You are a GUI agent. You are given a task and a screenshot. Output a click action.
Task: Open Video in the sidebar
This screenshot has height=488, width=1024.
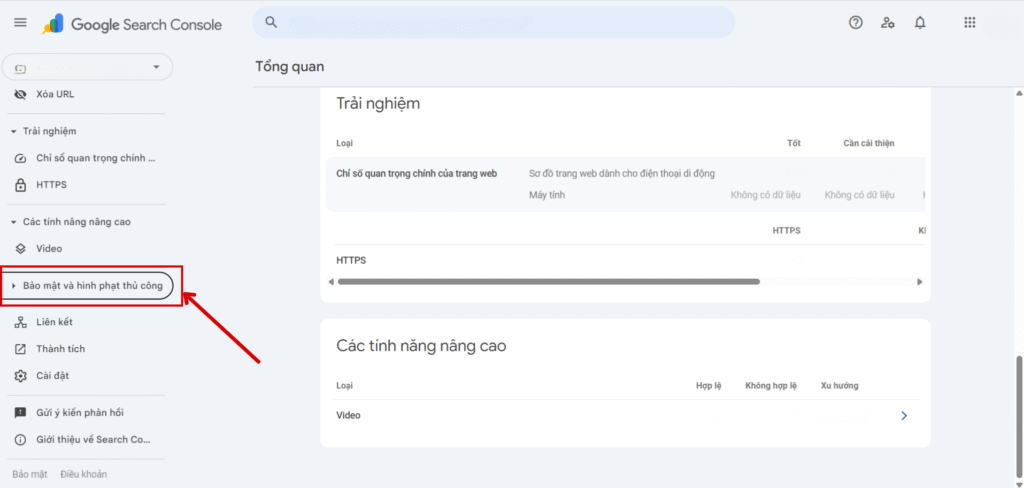[49, 249]
